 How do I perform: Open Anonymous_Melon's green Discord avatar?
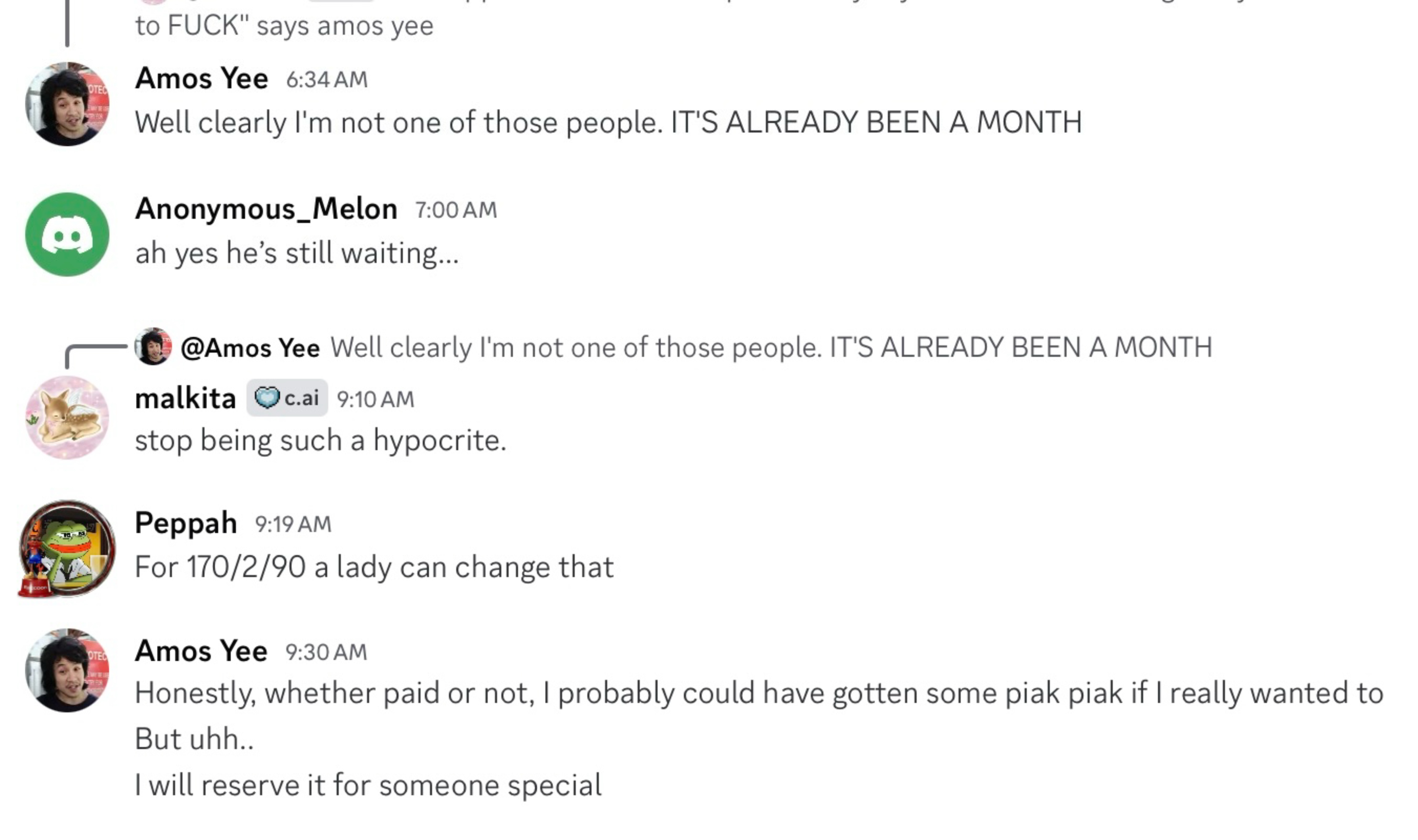tap(67, 234)
